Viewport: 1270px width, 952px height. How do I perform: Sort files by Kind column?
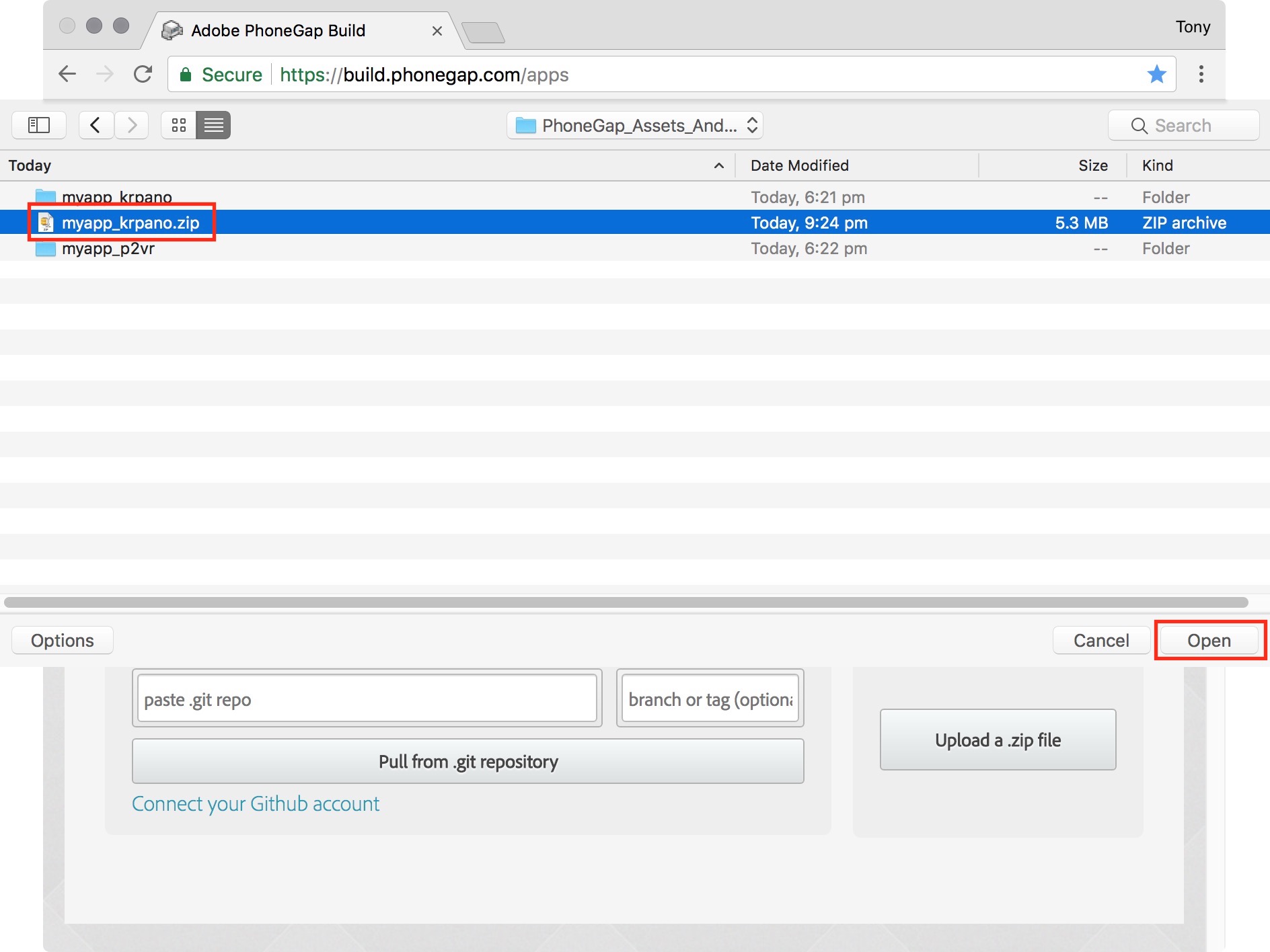point(1157,165)
